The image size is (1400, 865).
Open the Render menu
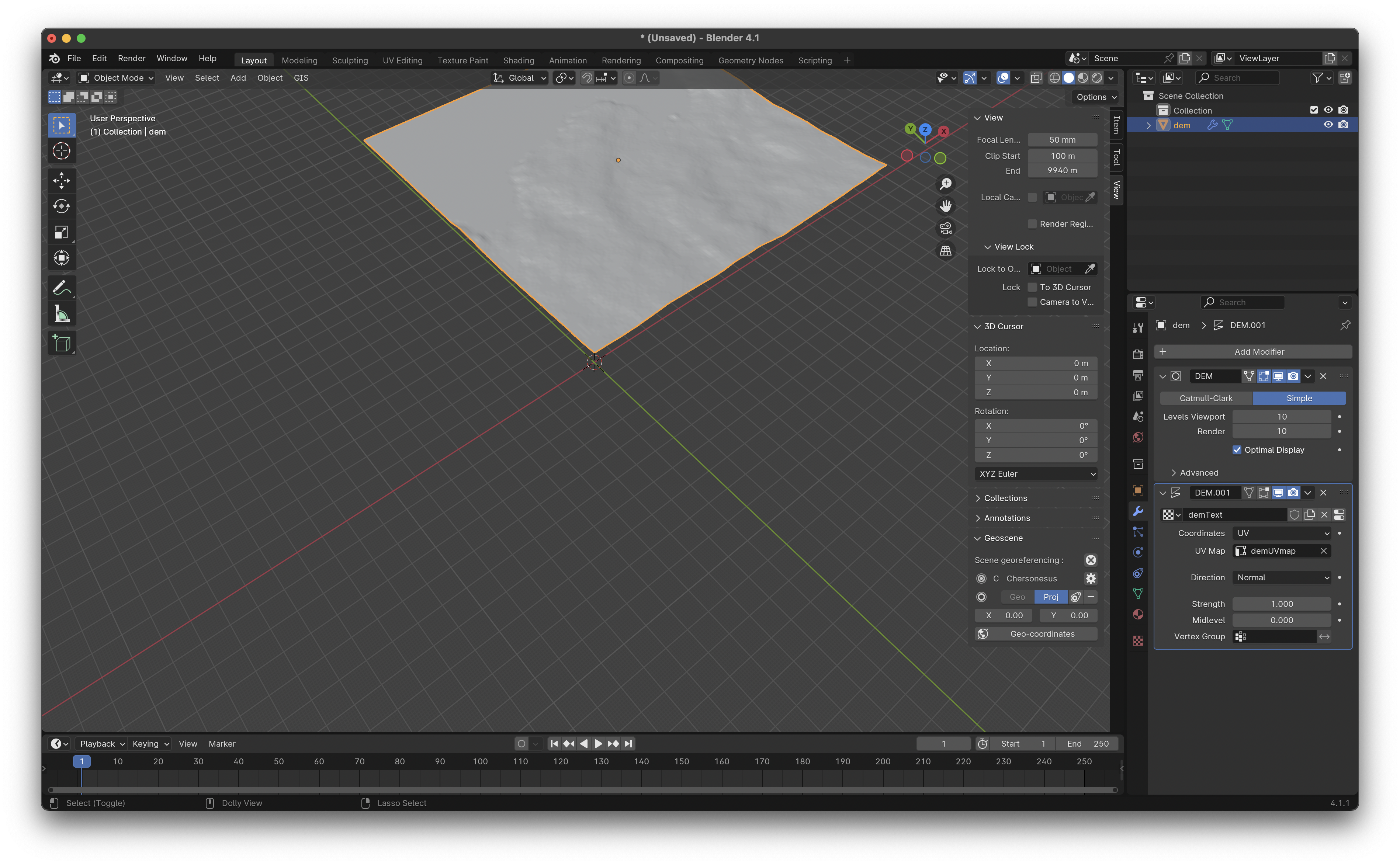point(132,58)
